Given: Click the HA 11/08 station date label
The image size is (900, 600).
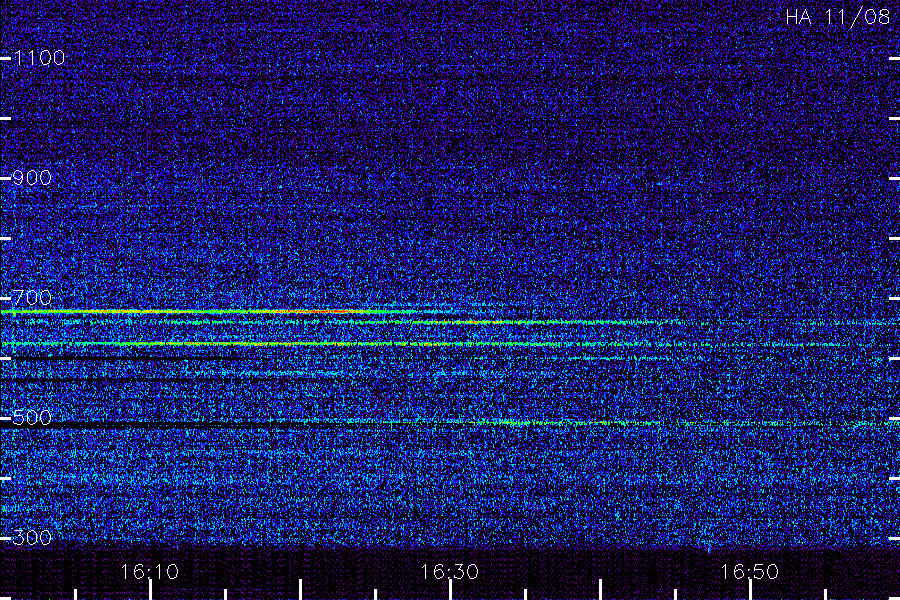Looking at the screenshot, I should pos(837,17).
